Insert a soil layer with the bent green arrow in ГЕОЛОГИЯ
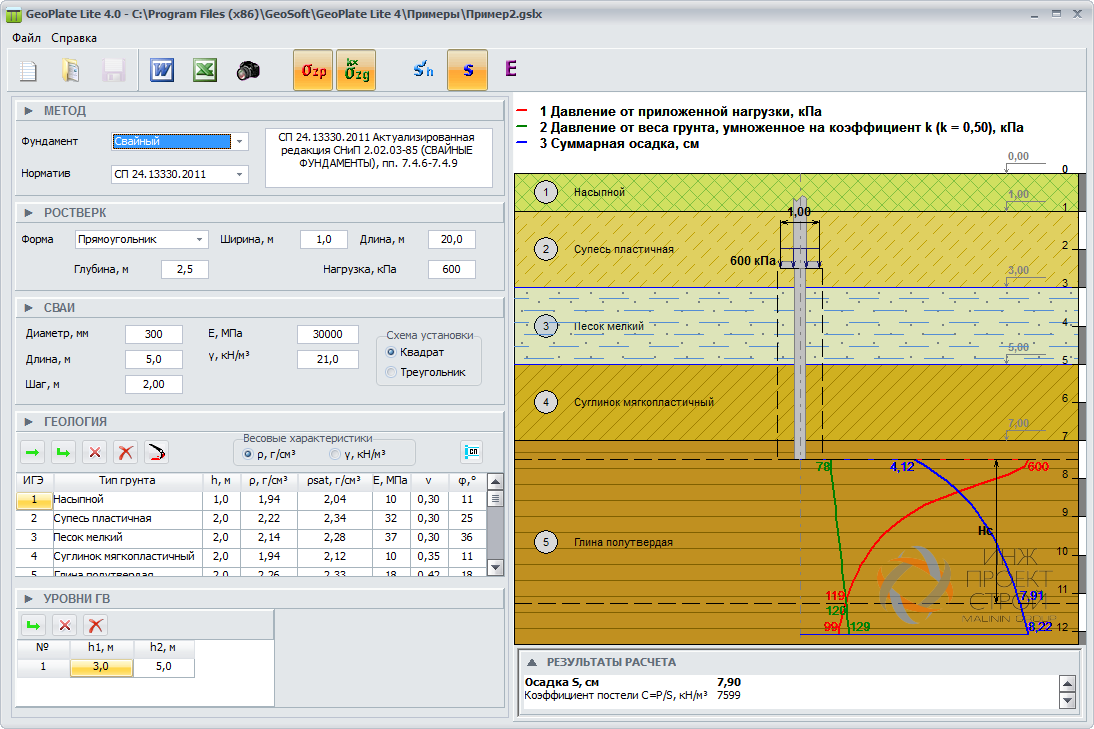This screenshot has width=1094, height=729. (x=63, y=453)
